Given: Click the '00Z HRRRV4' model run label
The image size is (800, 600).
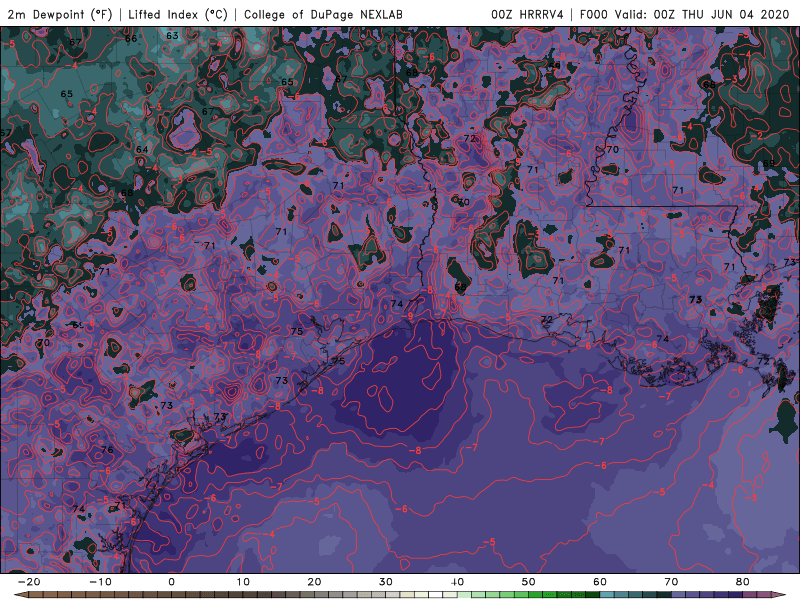Looking at the screenshot, I should (x=528, y=14).
